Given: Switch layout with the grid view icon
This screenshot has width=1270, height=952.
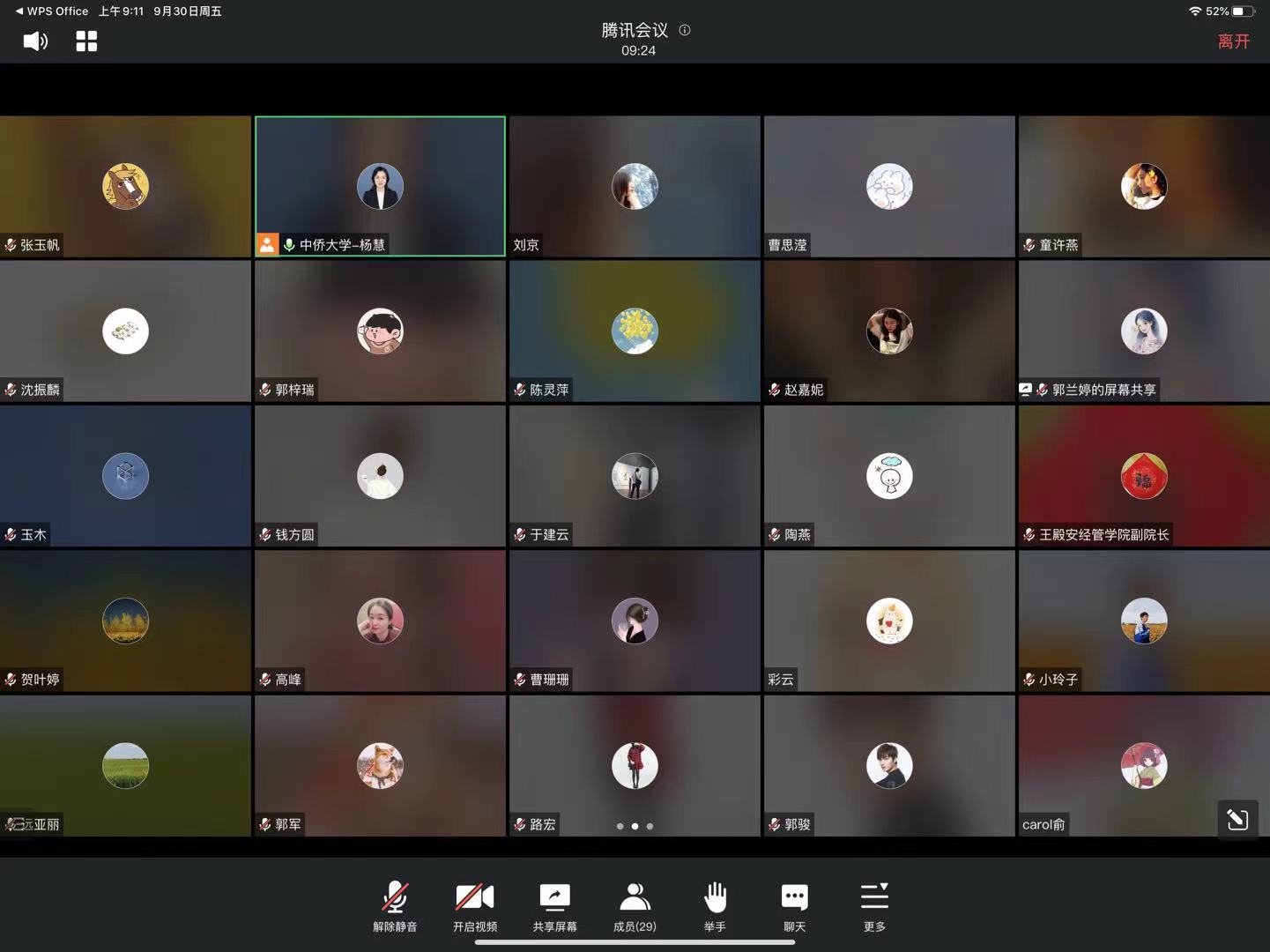Looking at the screenshot, I should 86,41.
